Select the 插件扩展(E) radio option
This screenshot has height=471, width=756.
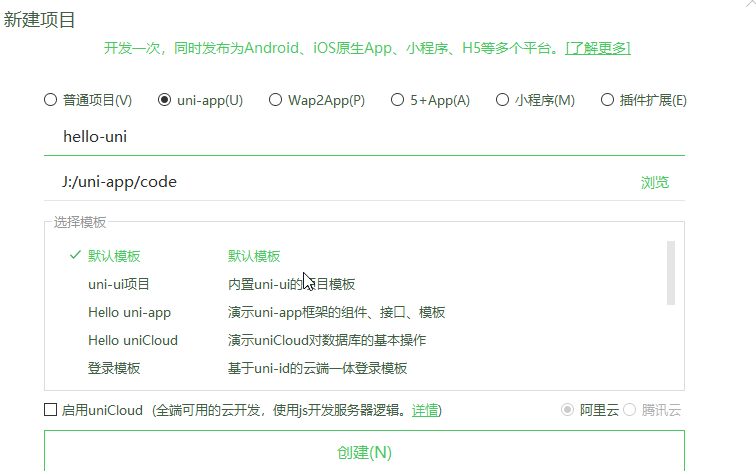click(x=608, y=100)
